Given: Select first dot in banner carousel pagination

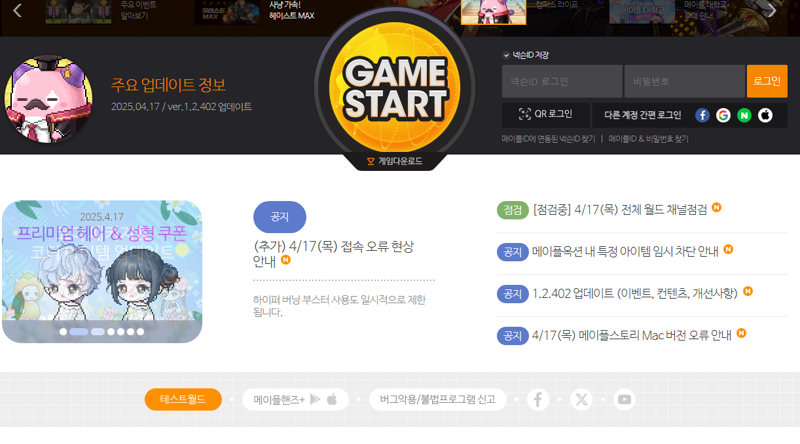Looking at the screenshot, I should coord(63,332).
